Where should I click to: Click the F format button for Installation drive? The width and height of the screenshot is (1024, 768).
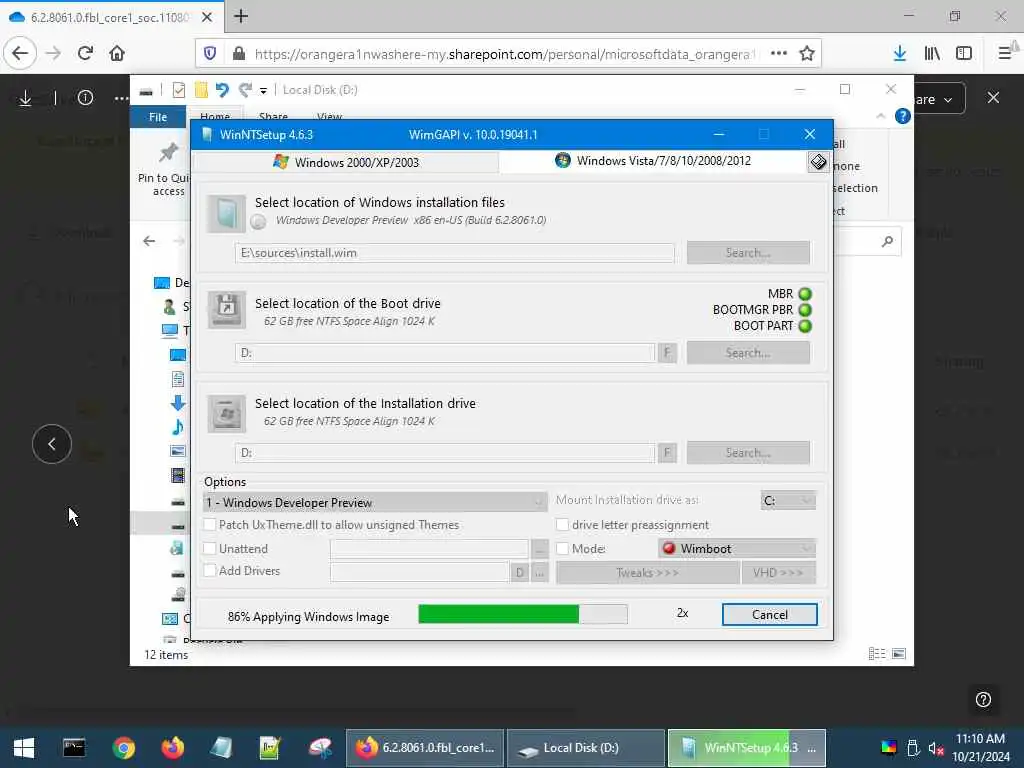[x=667, y=453]
